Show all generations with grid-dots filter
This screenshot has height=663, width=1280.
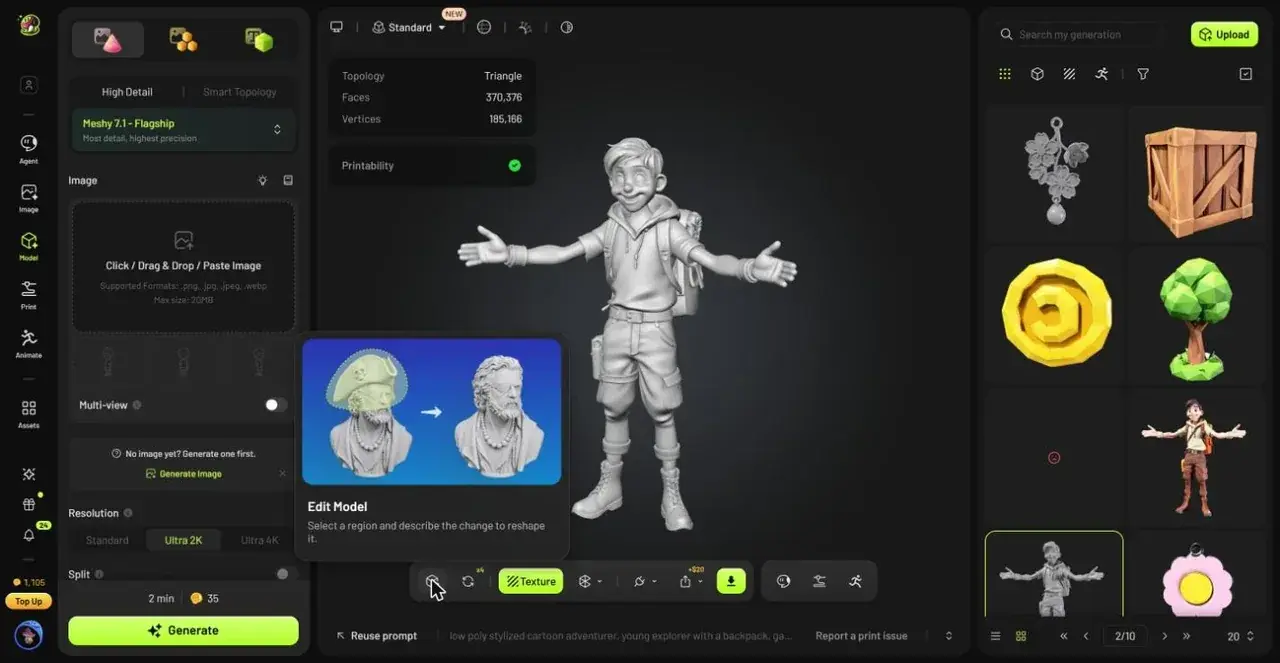pyautogui.click(x=1005, y=74)
